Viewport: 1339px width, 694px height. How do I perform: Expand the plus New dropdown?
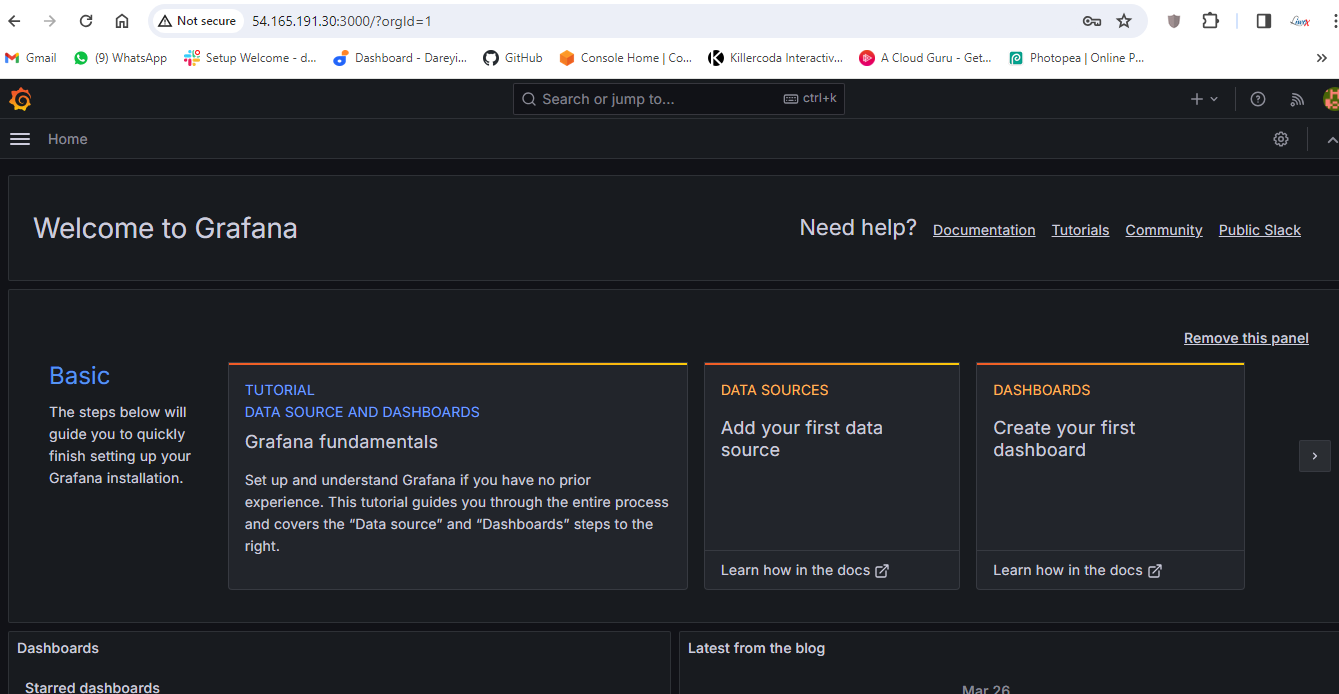1204,99
